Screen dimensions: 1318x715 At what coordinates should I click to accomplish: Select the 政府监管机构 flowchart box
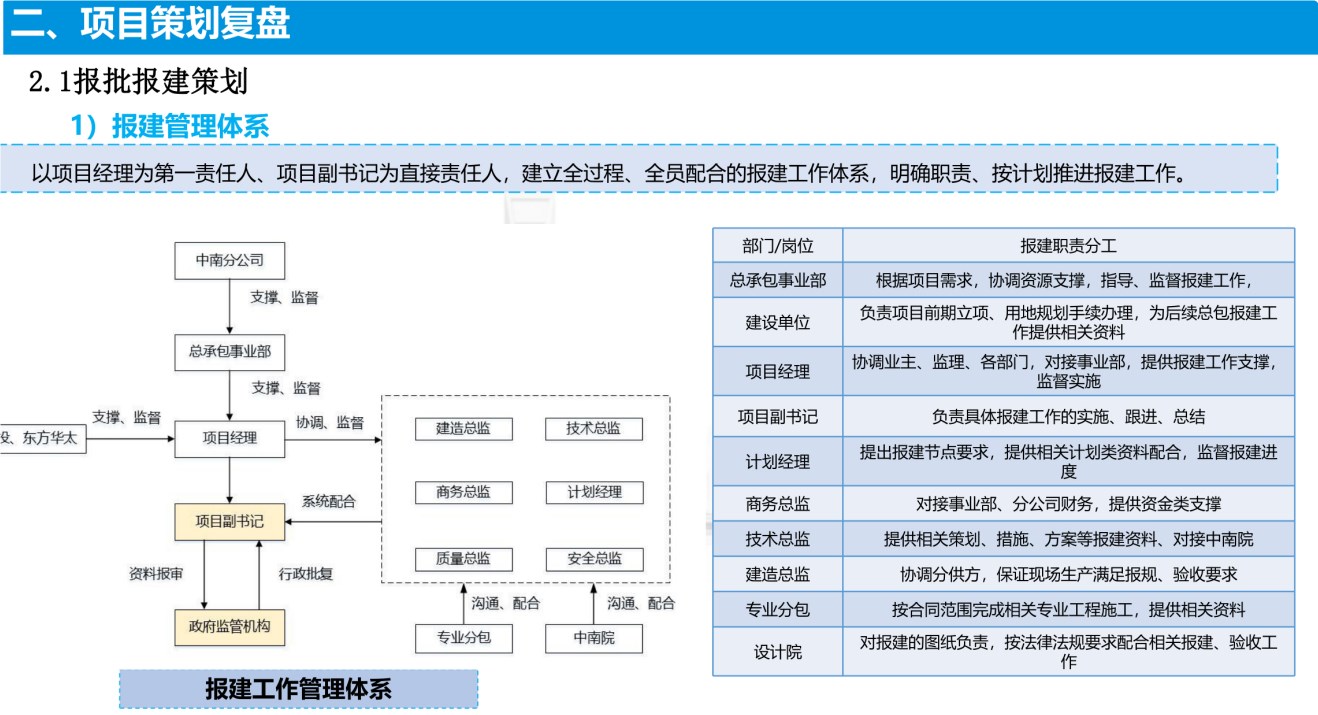pyautogui.click(x=229, y=627)
